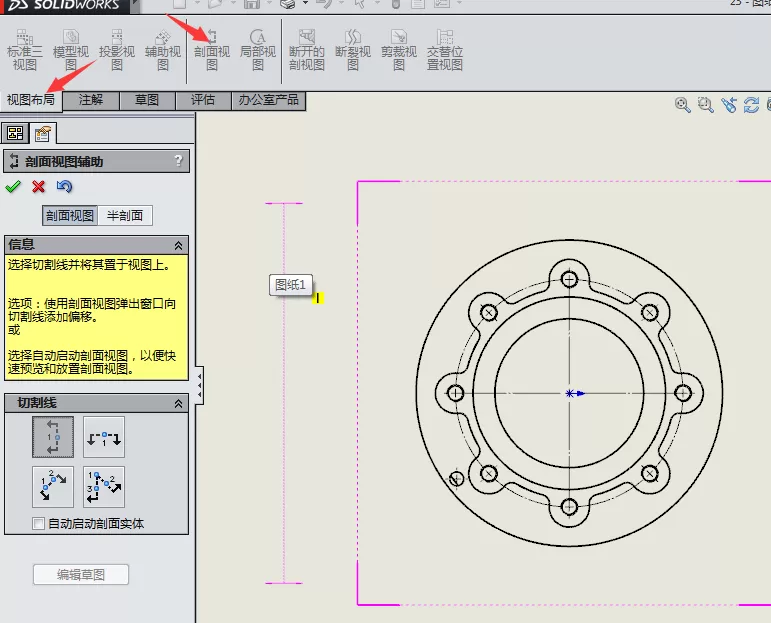Open the 视图布局 (View Layout) tab

click(31, 100)
